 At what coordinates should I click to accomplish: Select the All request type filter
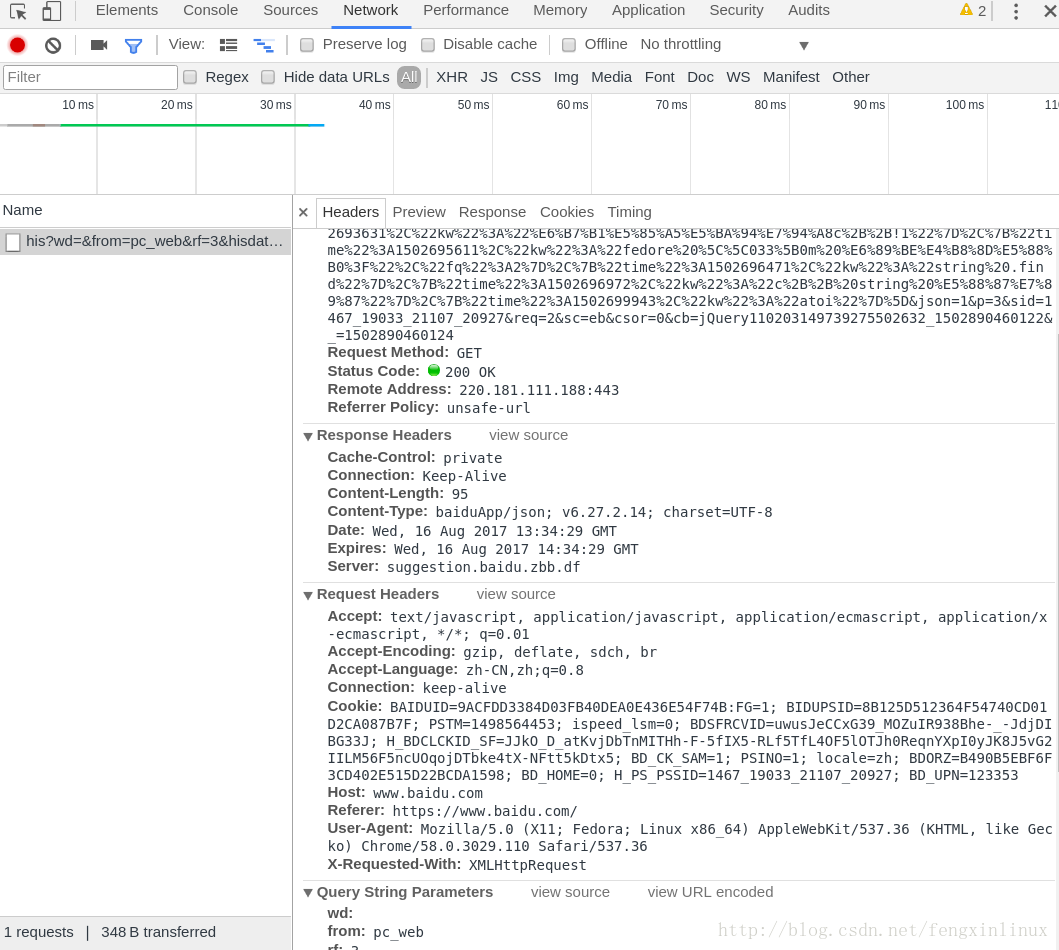(409, 77)
